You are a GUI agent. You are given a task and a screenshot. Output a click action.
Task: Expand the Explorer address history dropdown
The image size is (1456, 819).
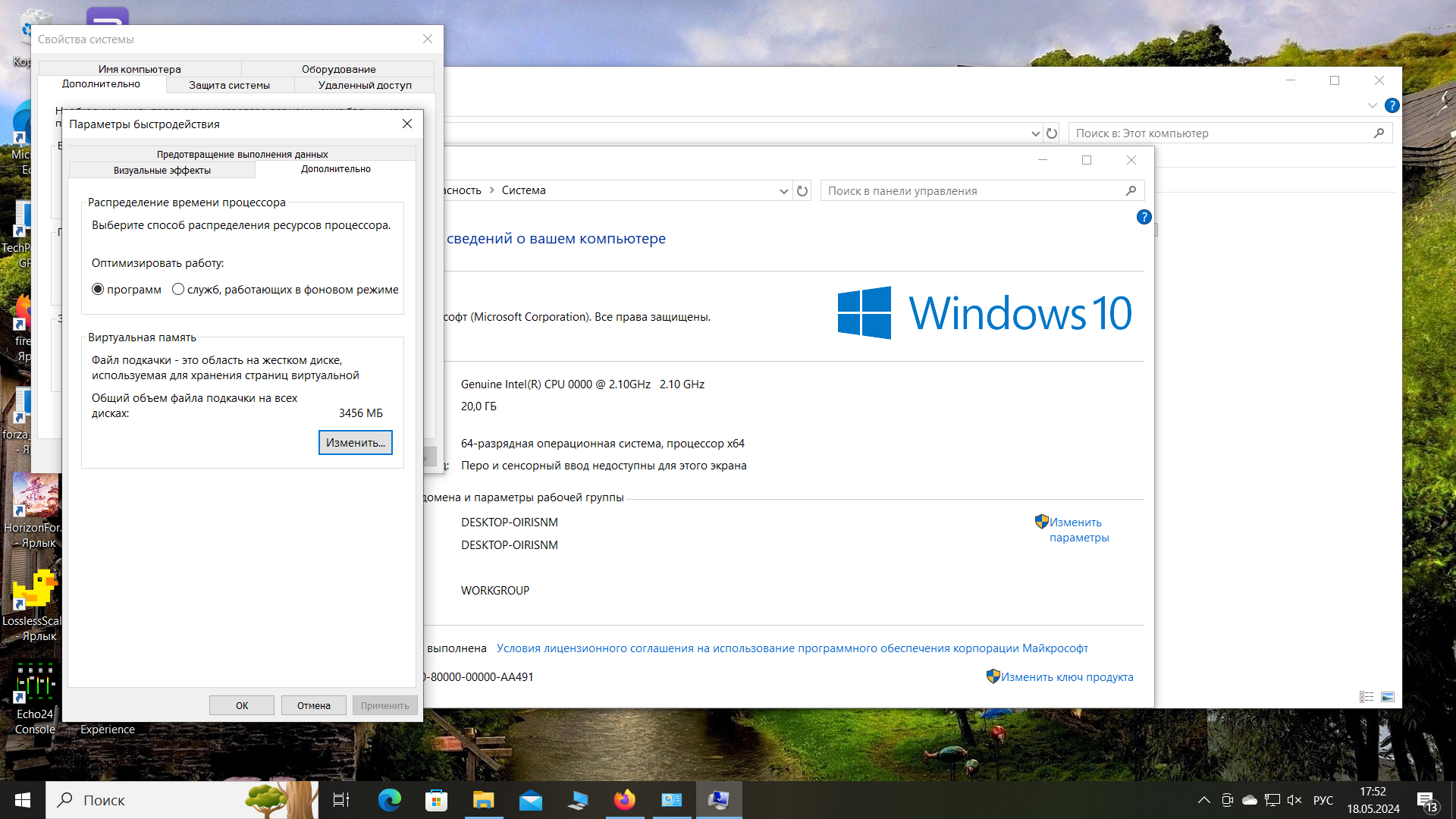click(x=1035, y=133)
